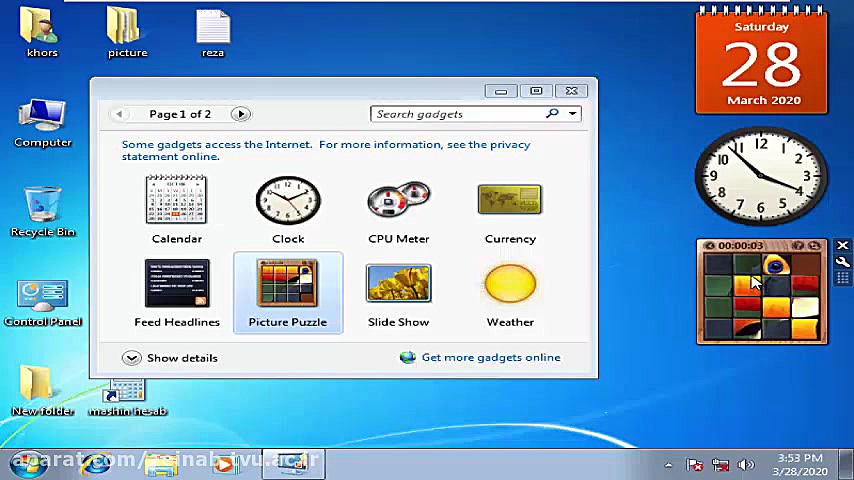Open the picture folder on desktop

(x=127, y=33)
